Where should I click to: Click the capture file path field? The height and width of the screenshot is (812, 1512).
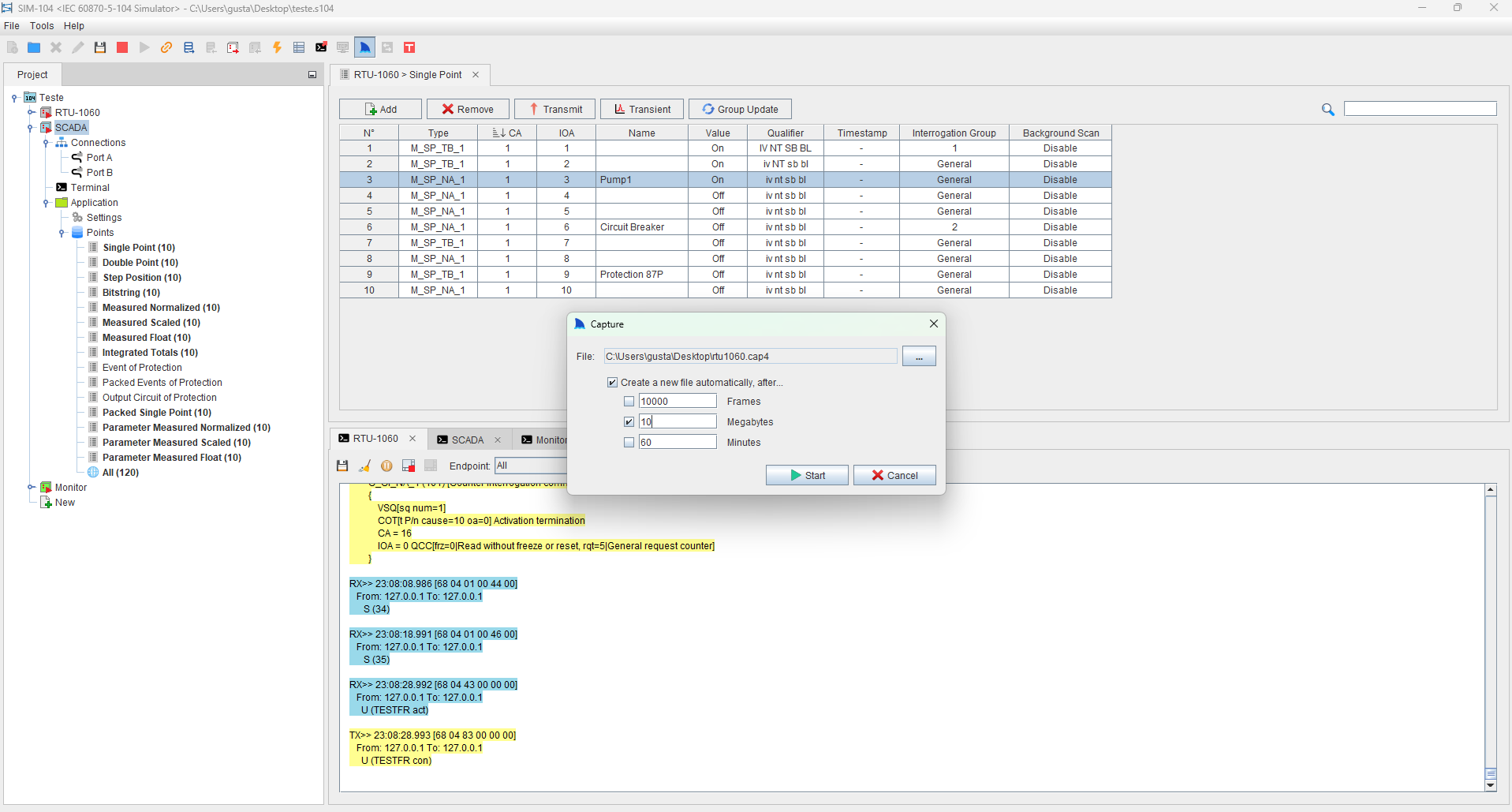pyautogui.click(x=749, y=357)
